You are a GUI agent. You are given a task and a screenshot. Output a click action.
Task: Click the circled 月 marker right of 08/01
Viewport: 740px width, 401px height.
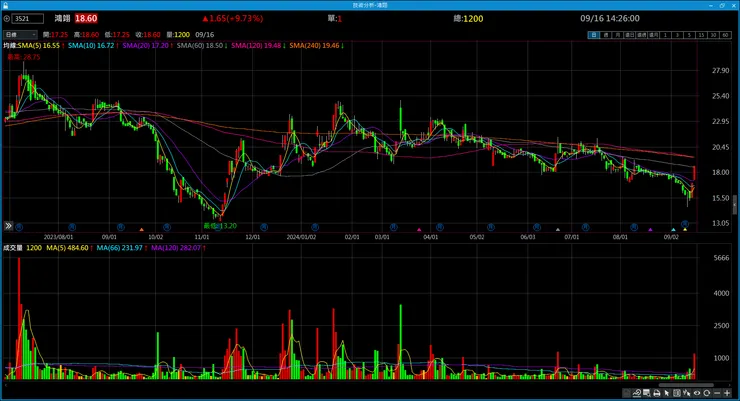(634, 227)
